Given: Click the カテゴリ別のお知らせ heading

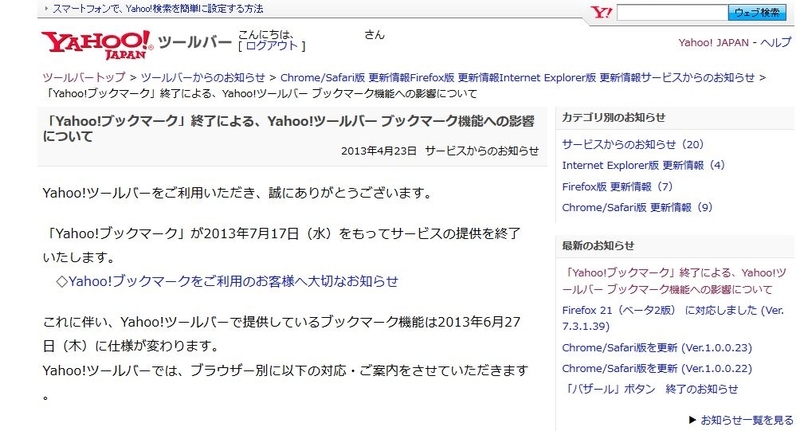Looking at the screenshot, I should tap(613, 117).
